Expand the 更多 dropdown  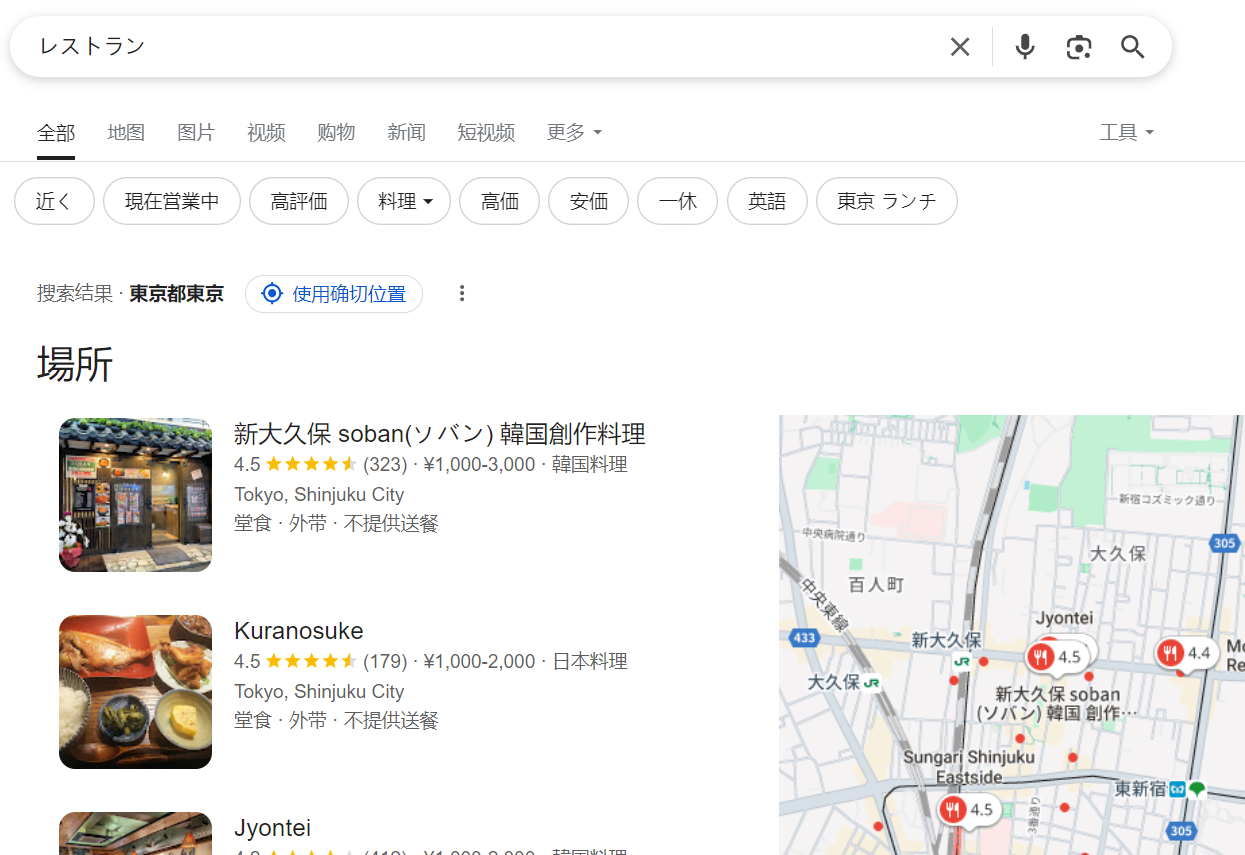click(574, 132)
